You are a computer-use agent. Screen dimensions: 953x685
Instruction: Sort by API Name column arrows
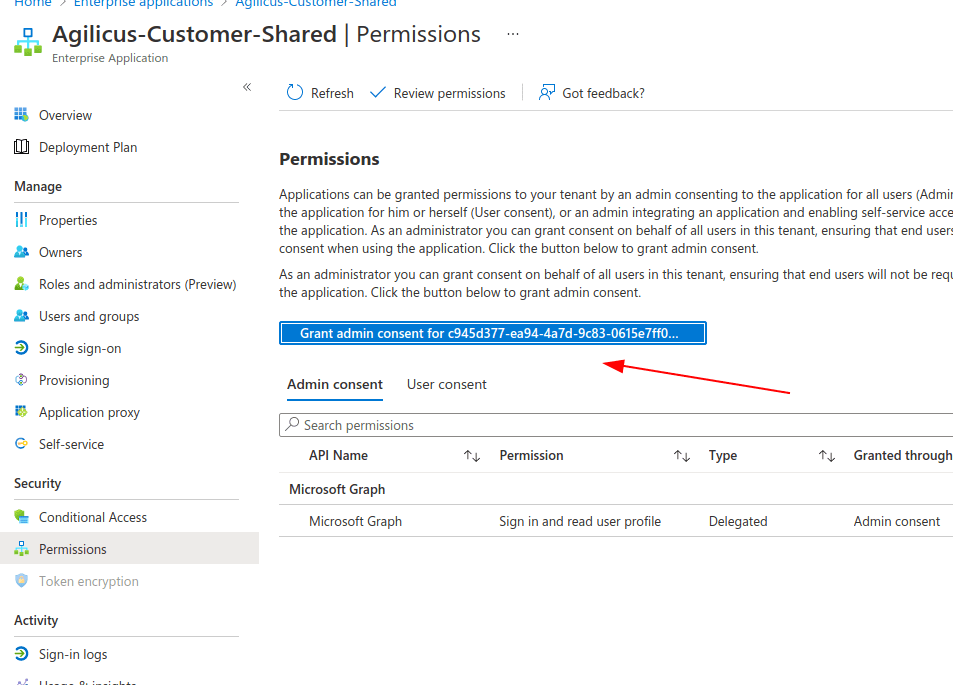point(472,455)
